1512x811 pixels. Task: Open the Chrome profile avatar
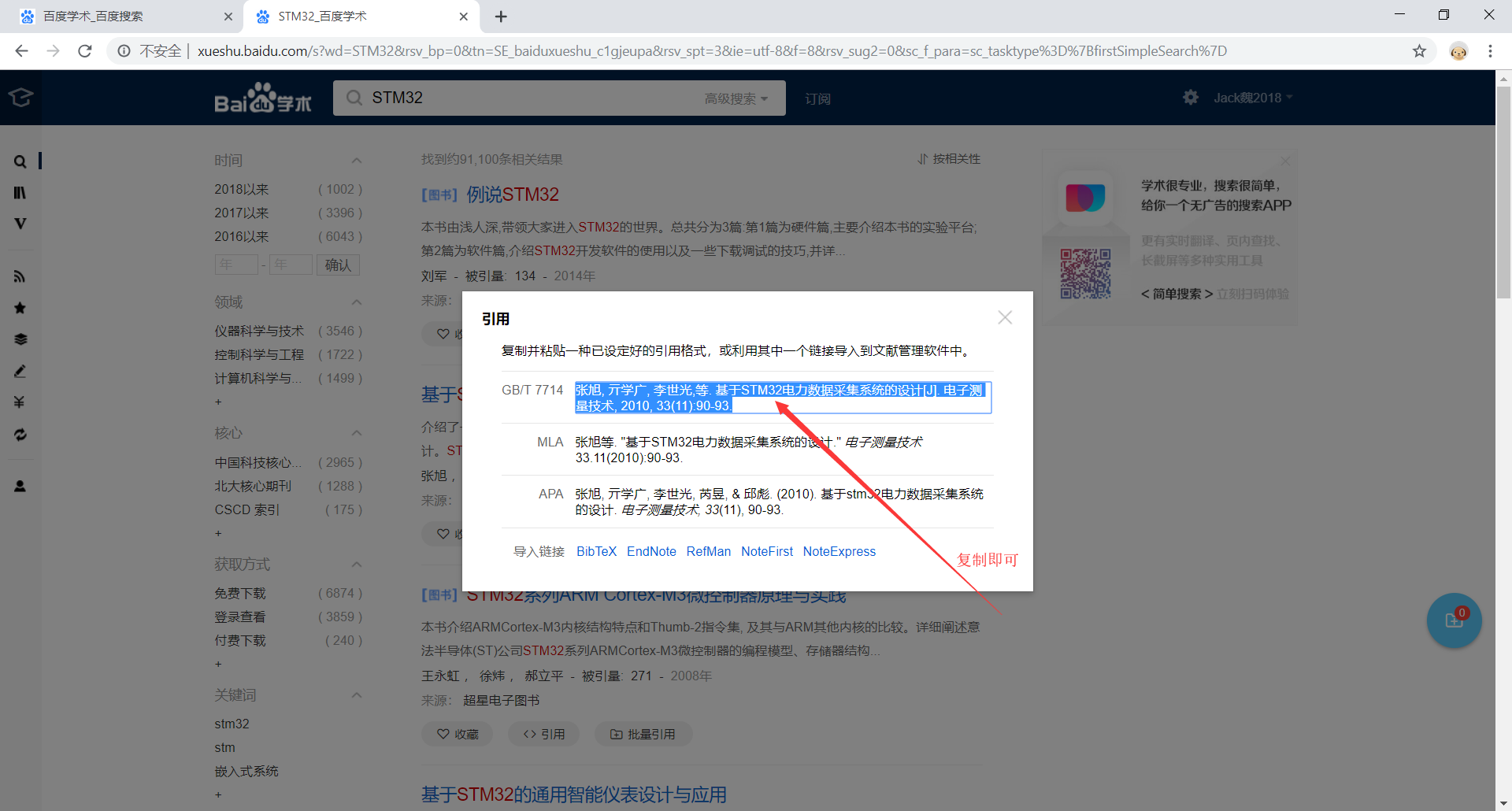[x=1458, y=51]
